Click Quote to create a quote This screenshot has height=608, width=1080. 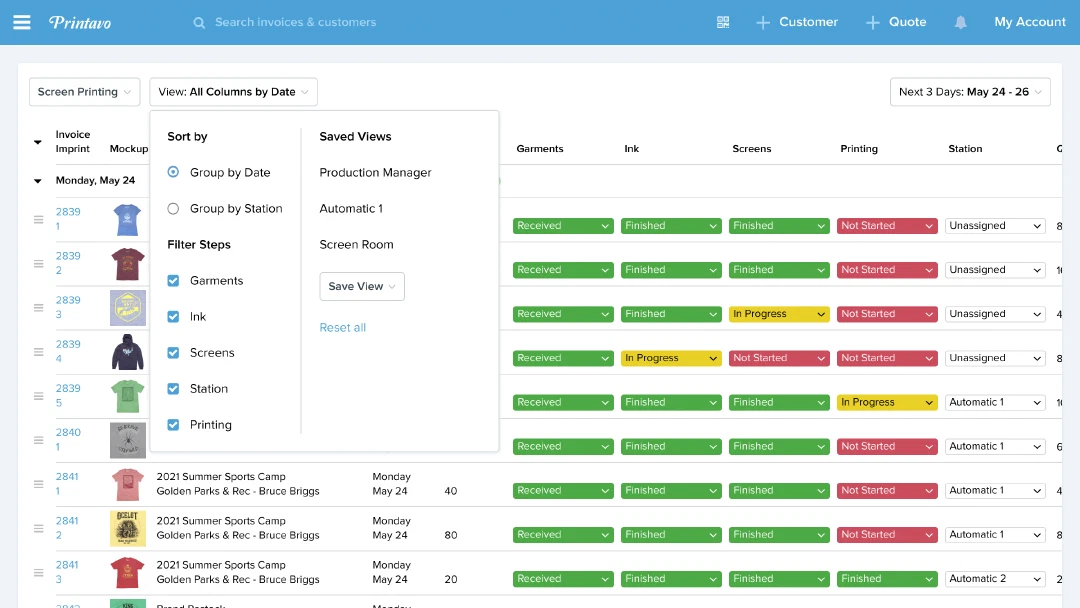pos(907,22)
